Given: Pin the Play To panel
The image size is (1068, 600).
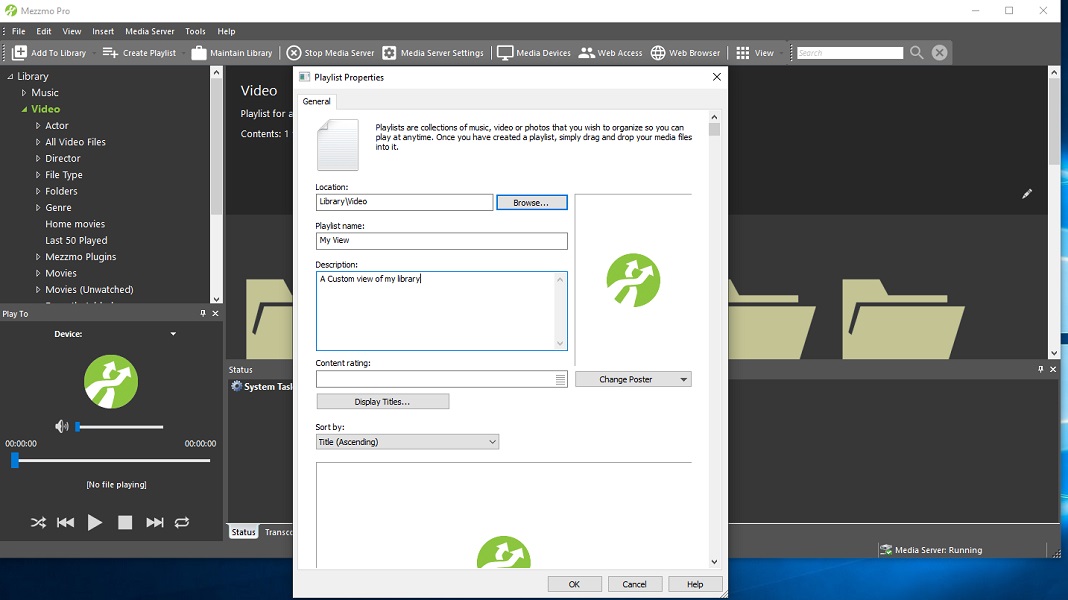Looking at the screenshot, I should [202, 313].
